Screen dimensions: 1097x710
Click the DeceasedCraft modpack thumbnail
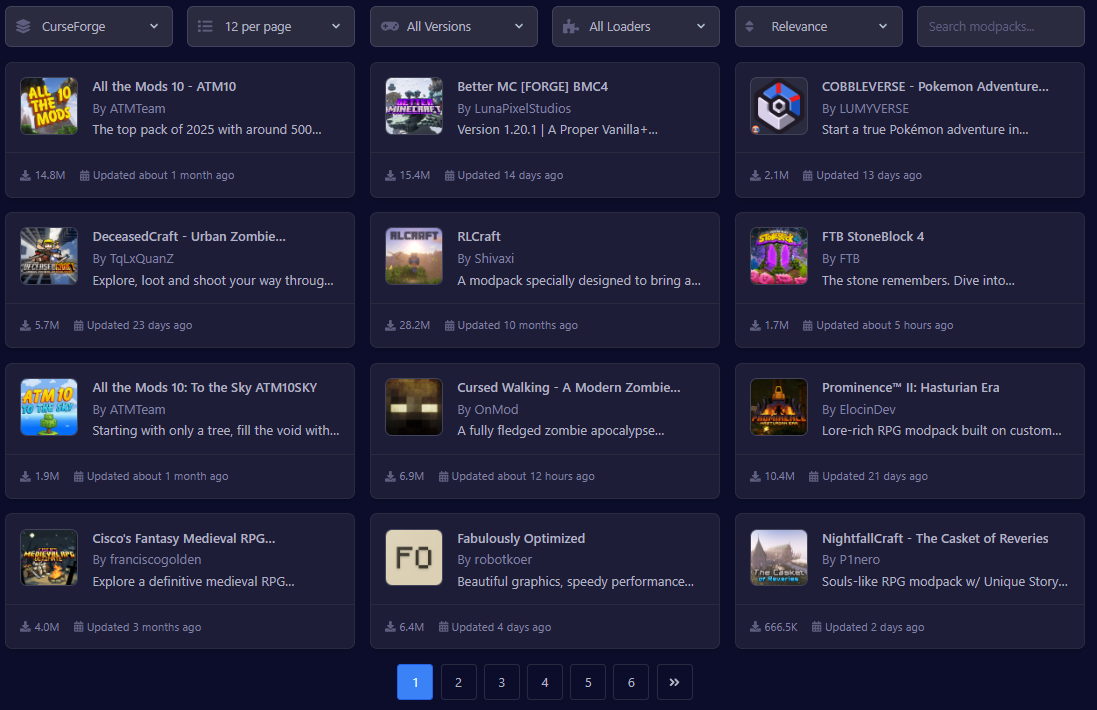click(x=49, y=256)
